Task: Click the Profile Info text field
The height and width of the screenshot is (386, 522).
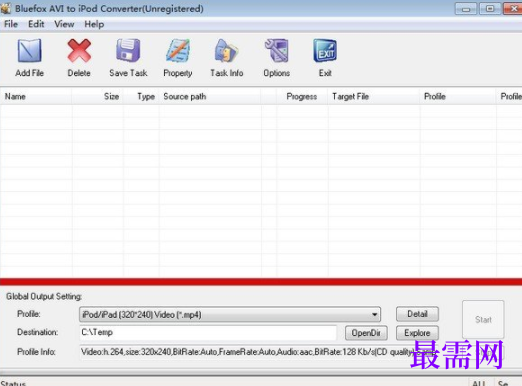Action: [x=257, y=352]
